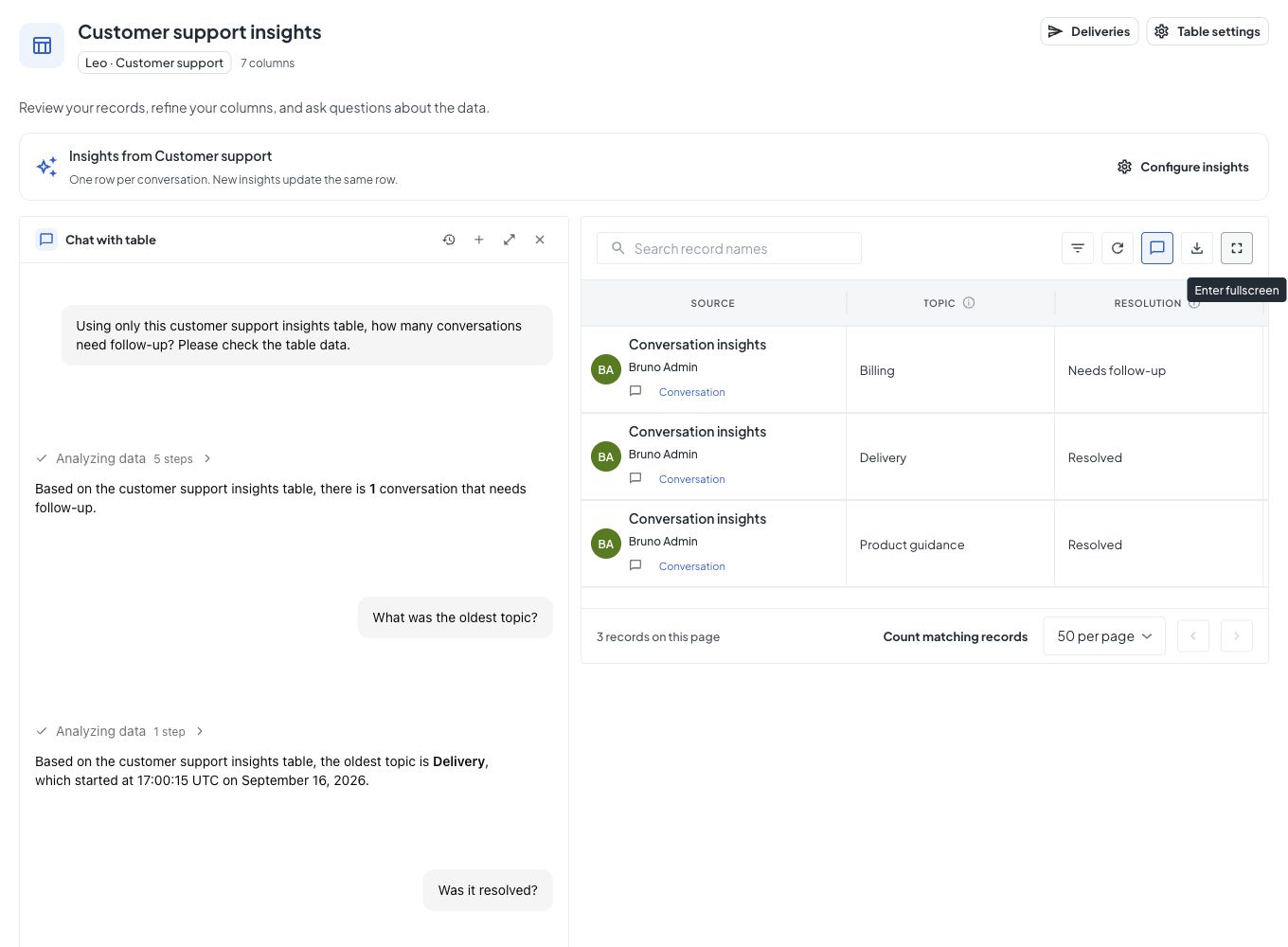The width and height of the screenshot is (1288, 947).
Task: Open chat history clock icon
Action: 449,240
